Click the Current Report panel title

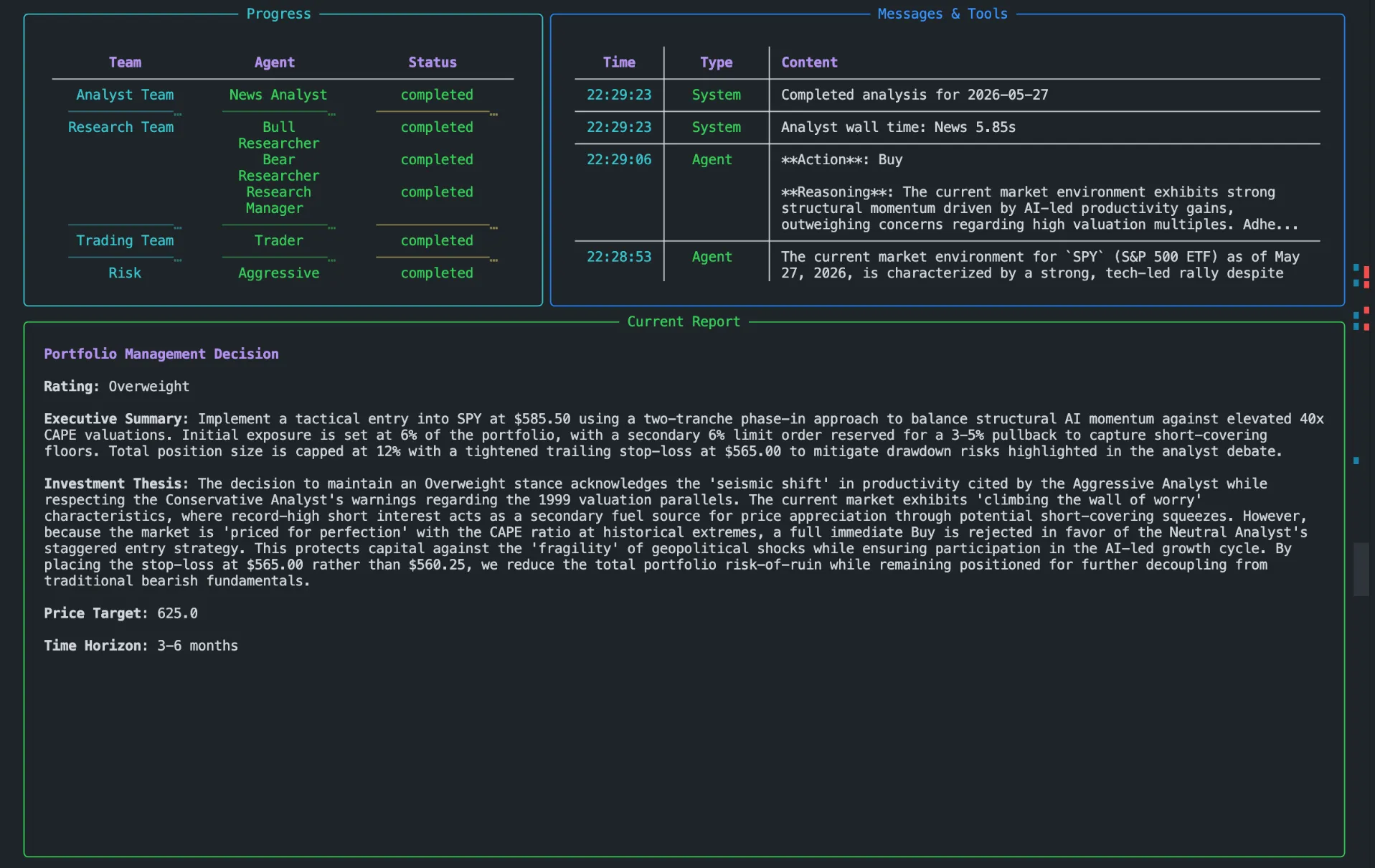click(683, 321)
